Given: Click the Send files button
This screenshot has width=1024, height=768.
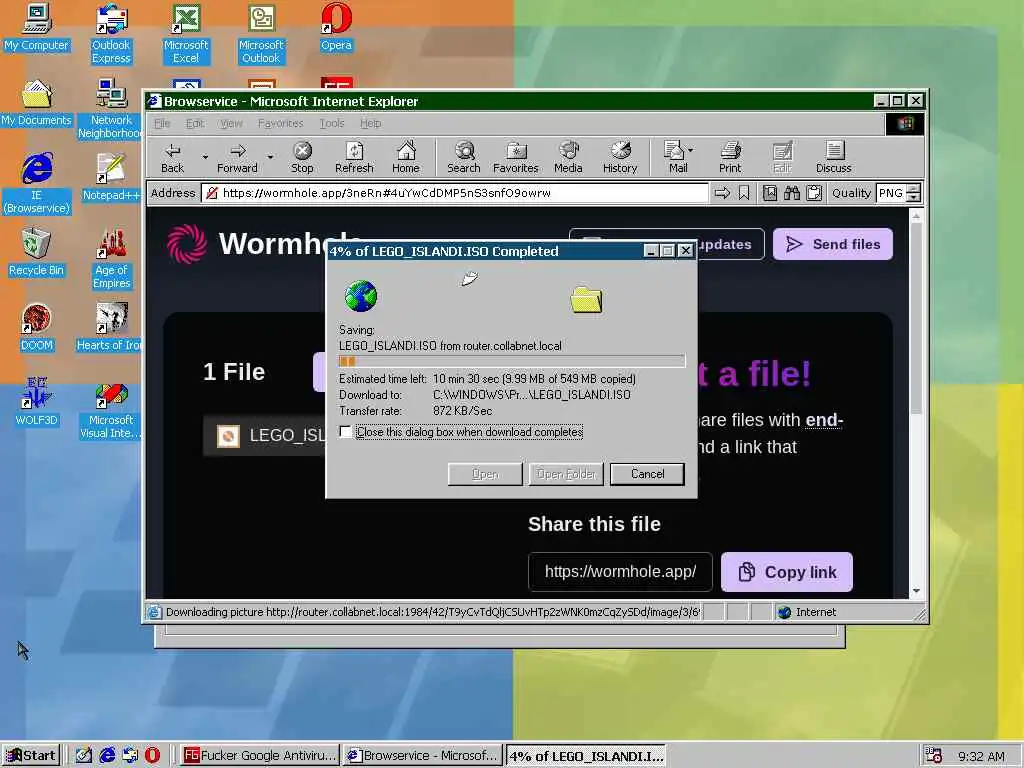Looking at the screenshot, I should (833, 244).
